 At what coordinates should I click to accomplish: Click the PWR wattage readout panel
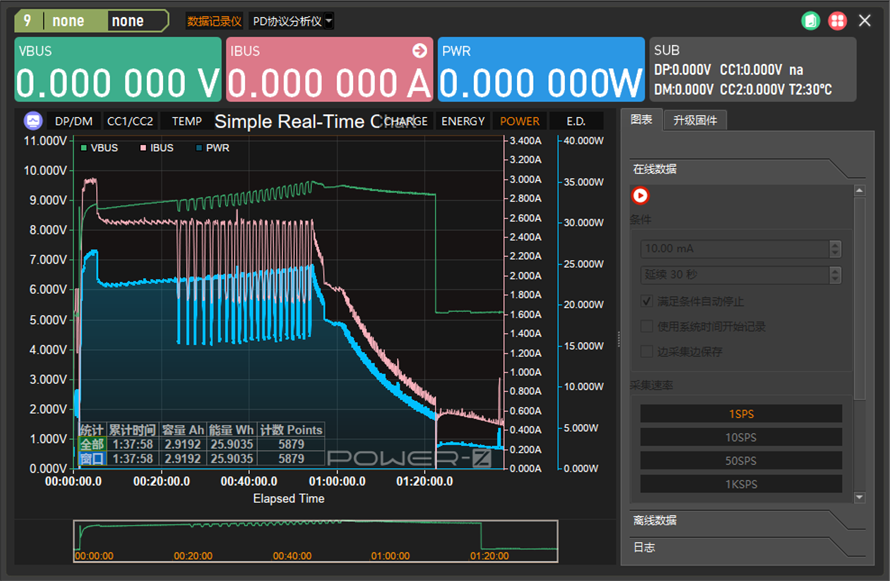(541, 69)
